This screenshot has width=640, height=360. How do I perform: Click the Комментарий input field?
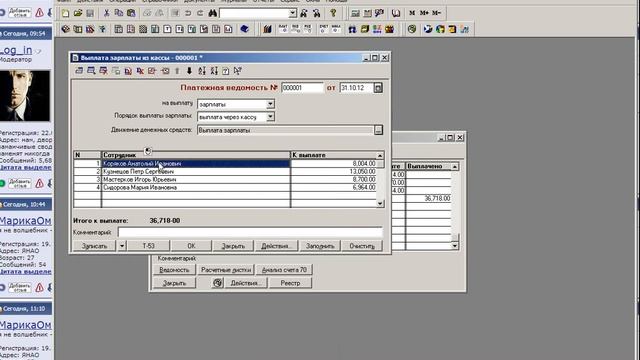[x=250, y=232]
